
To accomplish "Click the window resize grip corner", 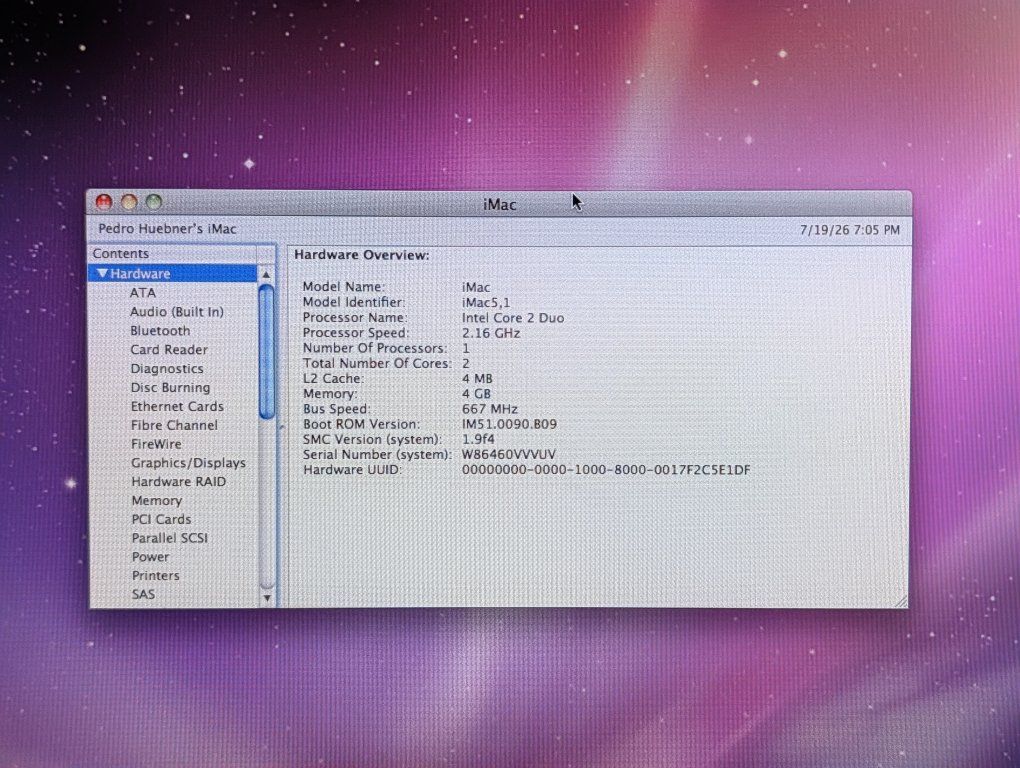I will click(x=900, y=601).
